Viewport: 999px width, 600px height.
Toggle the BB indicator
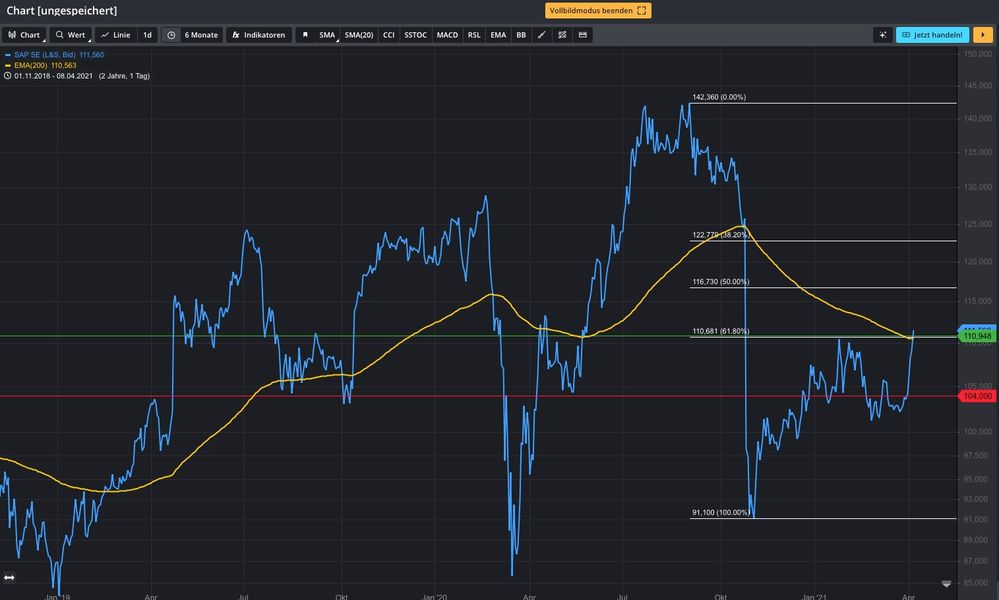(520, 35)
